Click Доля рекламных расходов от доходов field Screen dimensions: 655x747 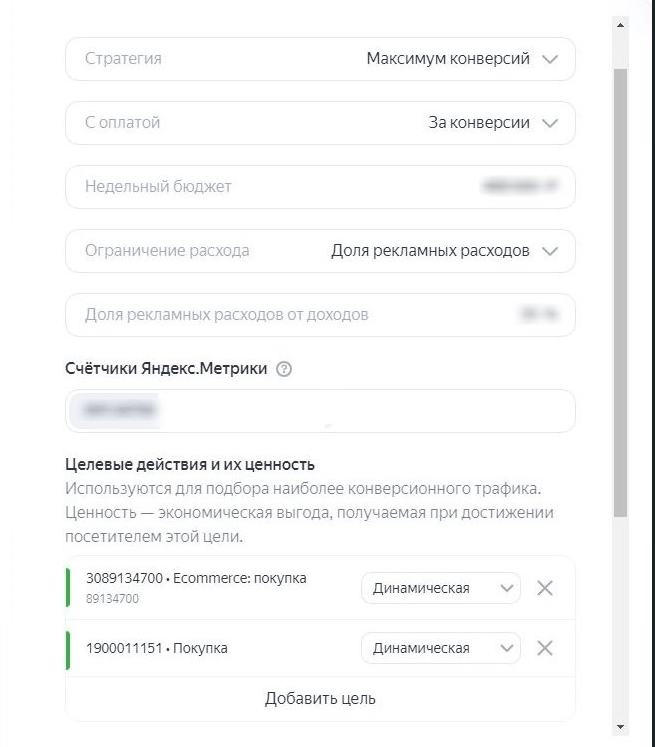320,315
